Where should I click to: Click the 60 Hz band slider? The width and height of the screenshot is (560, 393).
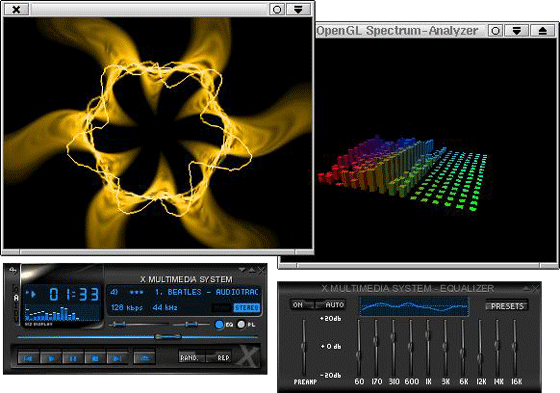click(359, 347)
